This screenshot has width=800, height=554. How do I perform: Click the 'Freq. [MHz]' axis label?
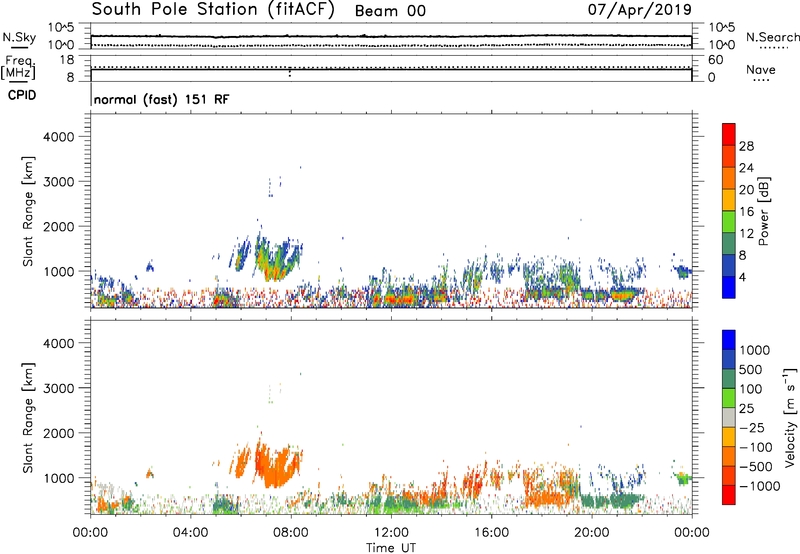18,68
